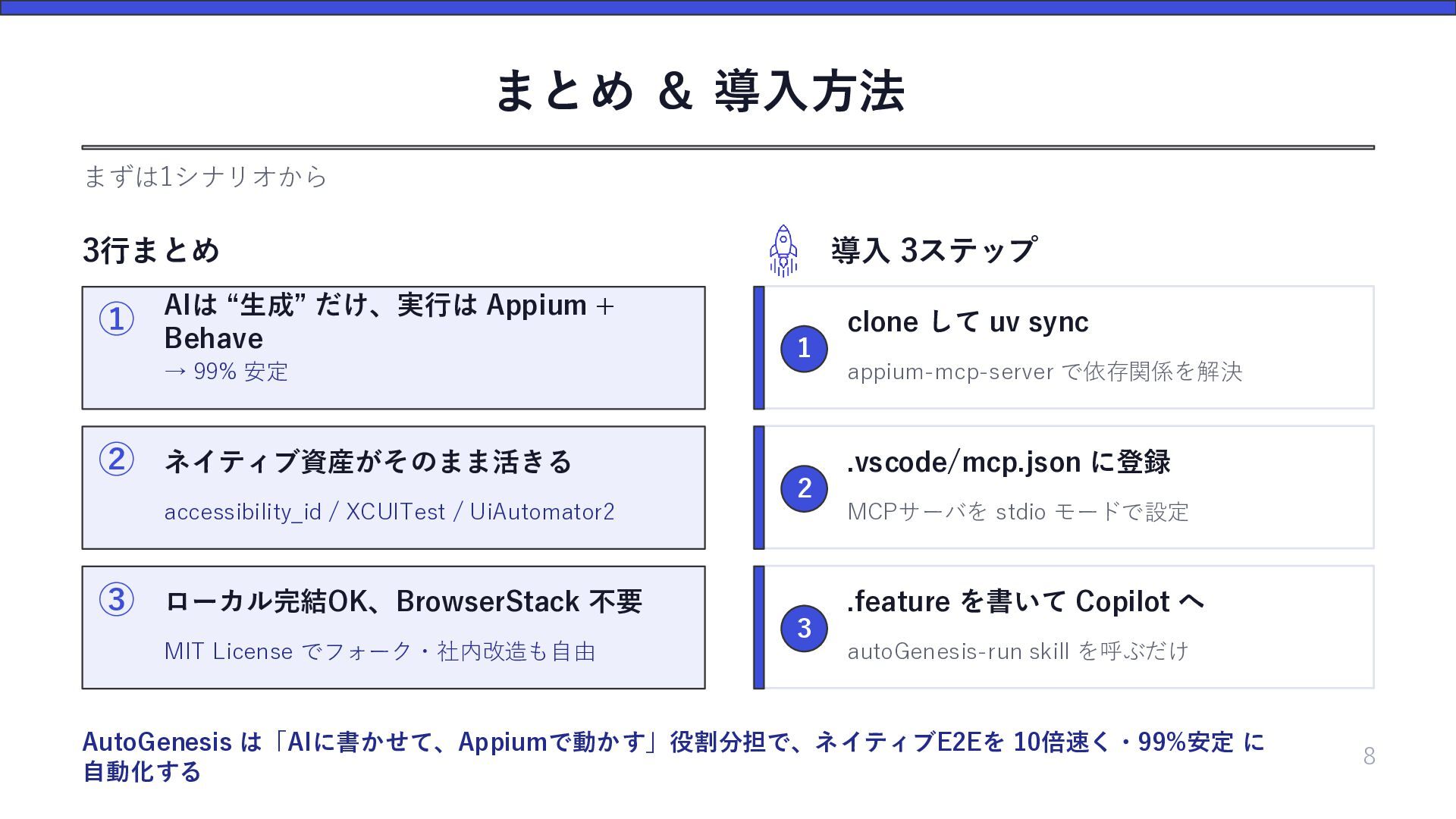Click the rocket icon beside 導入 3ステップ
The image size is (1456, 819).
point(783,251)
